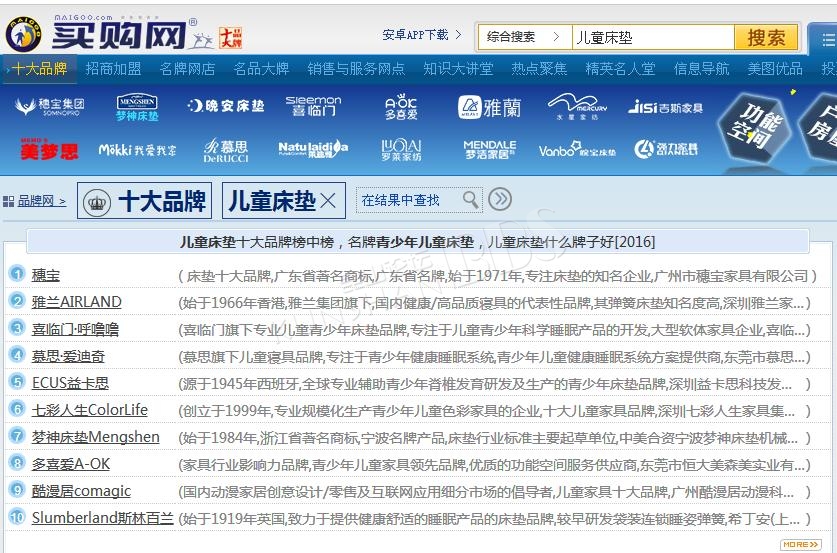Open the 七彩人生ColorLife brand link
The width and height of the screenshot is (837, 553).
click(90, 410)
